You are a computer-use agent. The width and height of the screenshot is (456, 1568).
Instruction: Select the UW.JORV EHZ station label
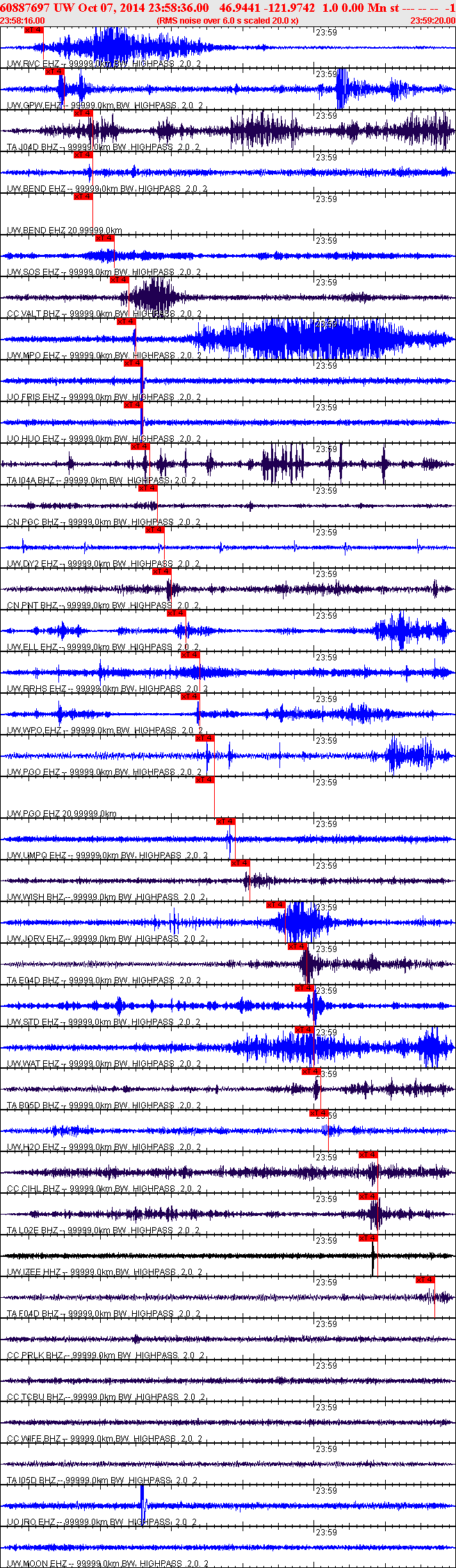click(x=106, y=938)
